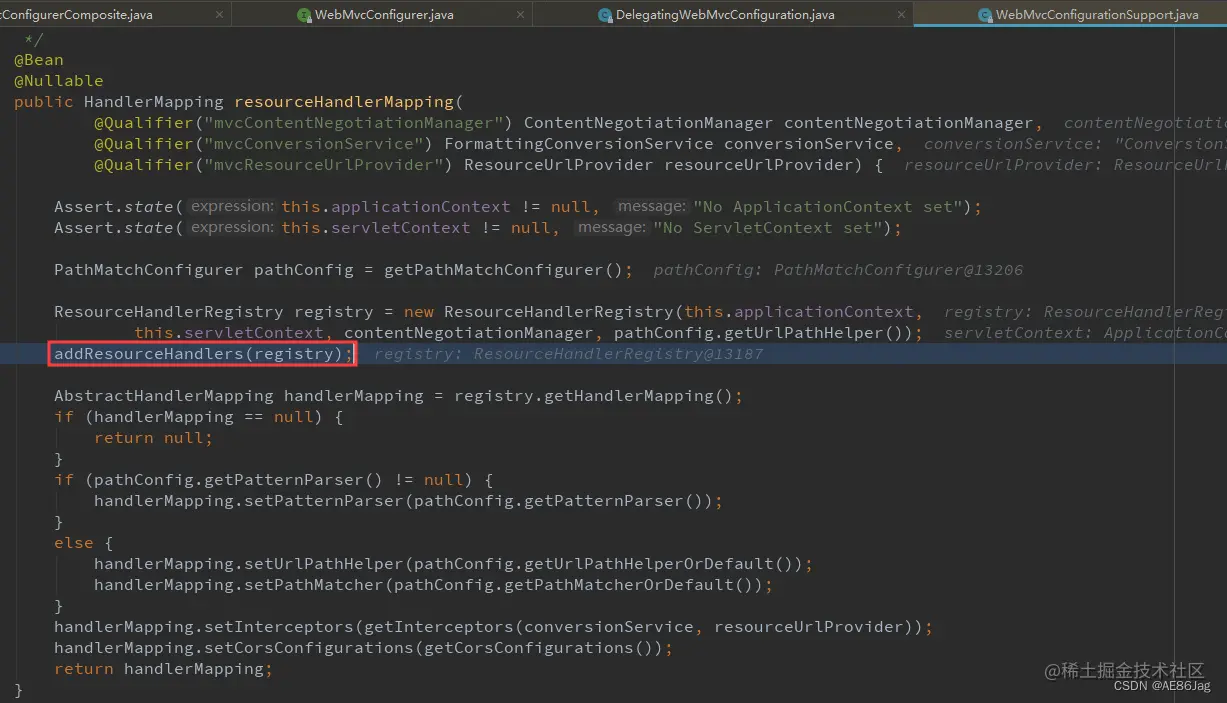Viewport: 1227px width, 703px height.
Task: Click the this.servletContext != null expression
Action: (416, 228)
